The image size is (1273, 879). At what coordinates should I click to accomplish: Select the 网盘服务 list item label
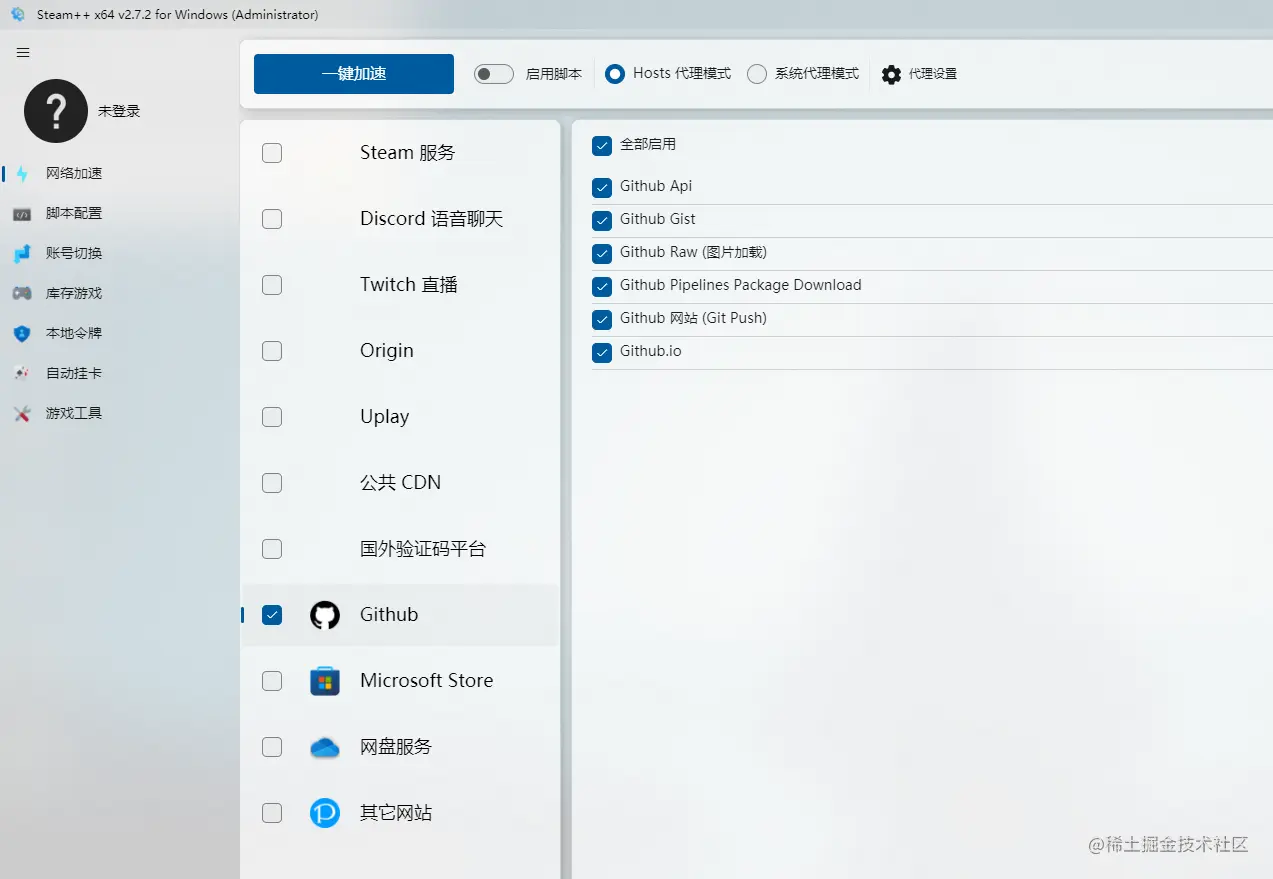click(396, 747)
